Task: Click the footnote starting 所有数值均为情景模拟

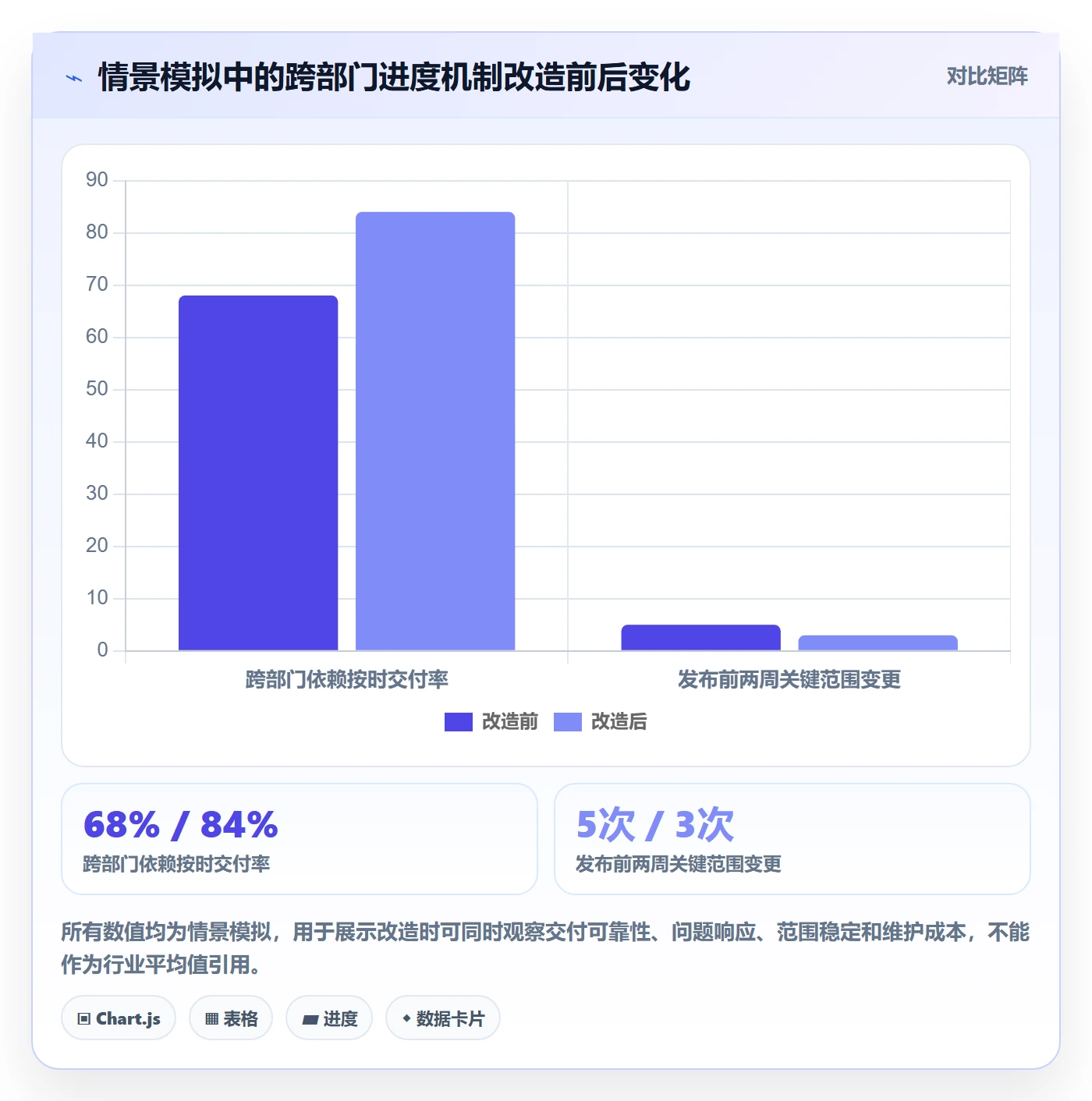Action: point(546,948)
